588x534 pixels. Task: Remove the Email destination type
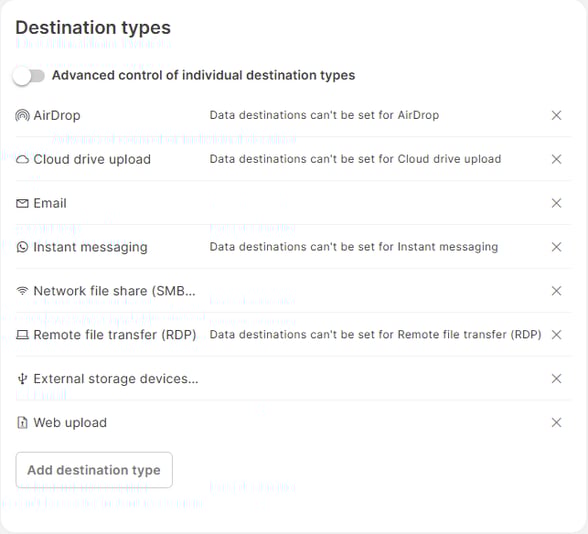[x=556, y=203]
